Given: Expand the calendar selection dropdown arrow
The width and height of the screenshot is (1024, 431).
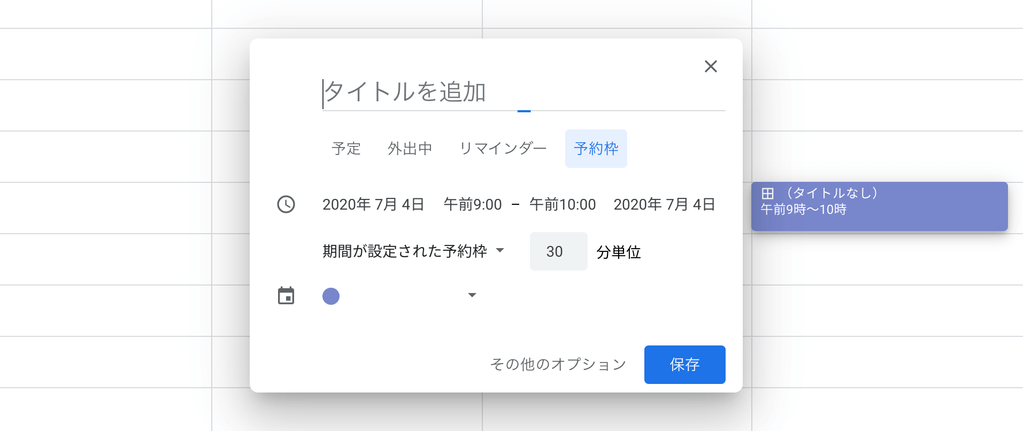Looking at the screenshot, I should [472, 296].
